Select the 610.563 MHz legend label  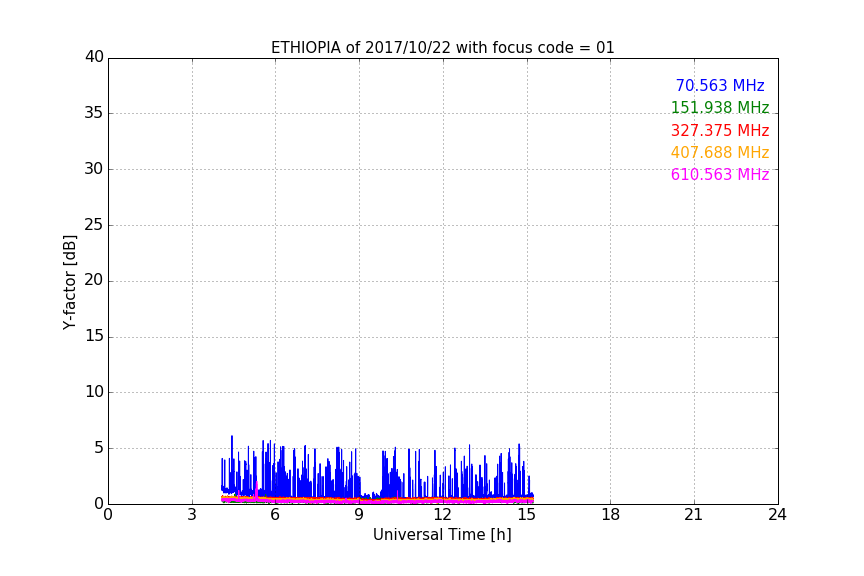click(x=720, y=174)
